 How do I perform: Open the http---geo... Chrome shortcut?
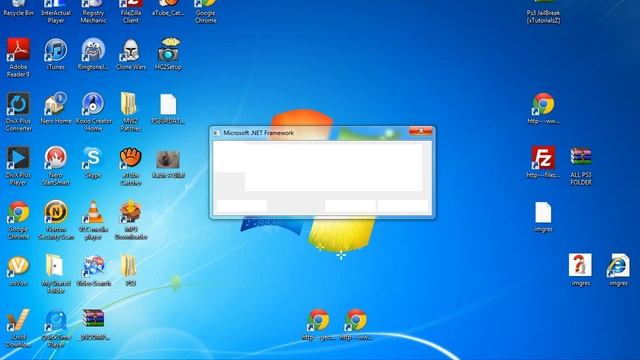coord(318,320)
